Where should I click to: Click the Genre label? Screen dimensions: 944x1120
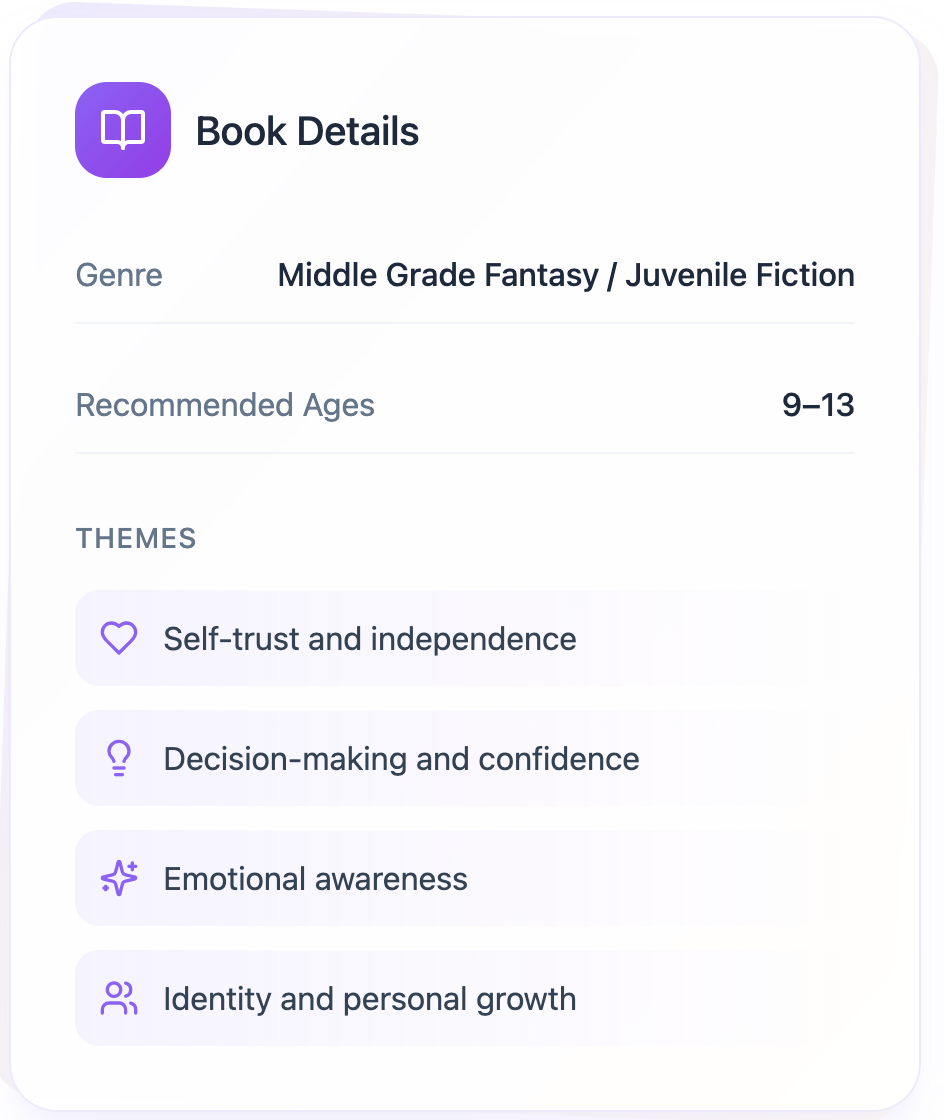coord(119,275)
